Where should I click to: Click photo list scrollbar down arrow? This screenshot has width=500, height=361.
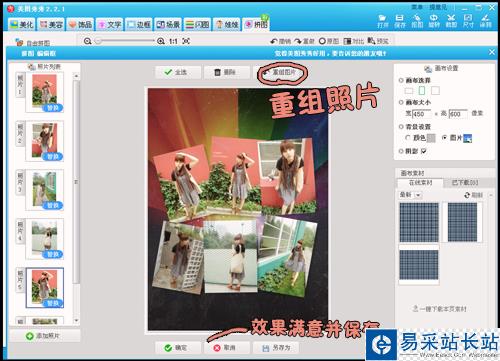76,321
